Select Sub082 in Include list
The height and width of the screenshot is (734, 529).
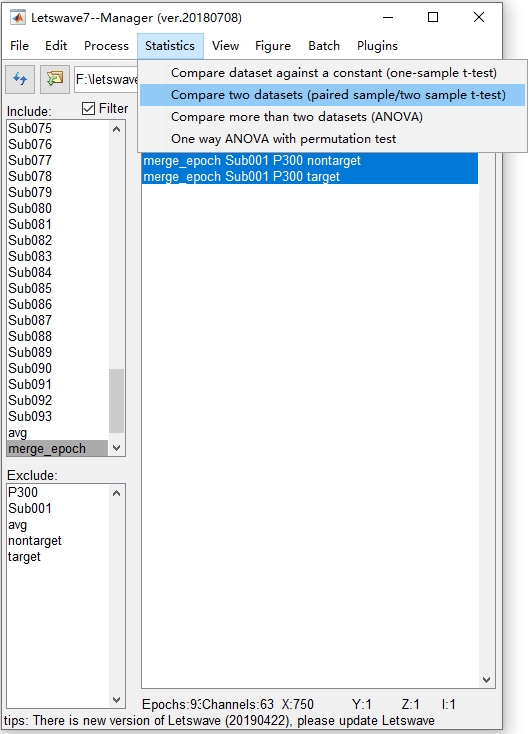point(58,240)
